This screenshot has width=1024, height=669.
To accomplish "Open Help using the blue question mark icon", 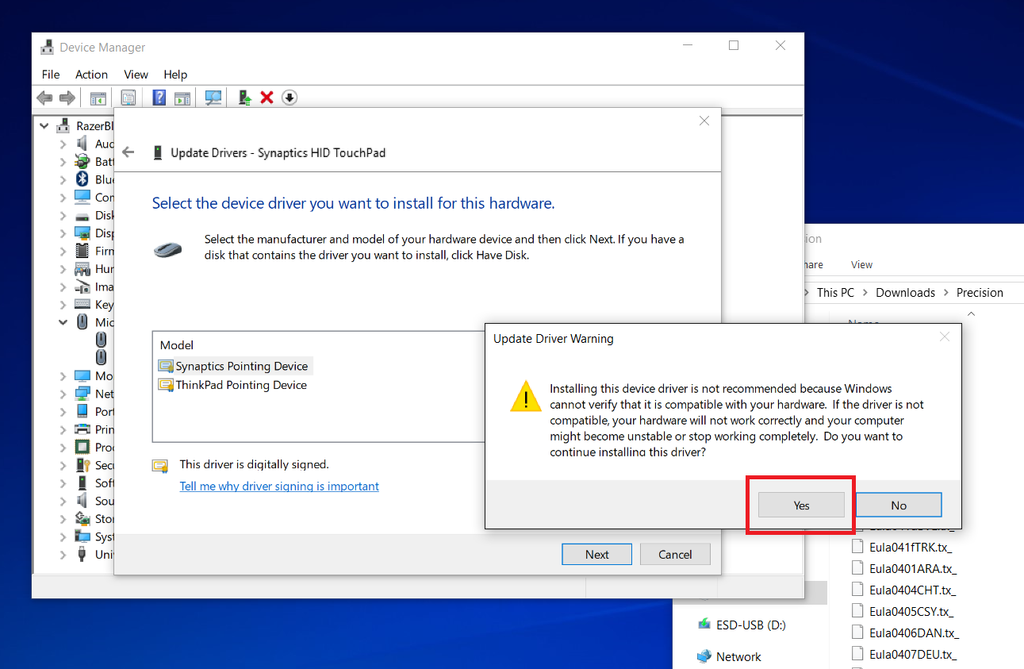I will (160, 97).
